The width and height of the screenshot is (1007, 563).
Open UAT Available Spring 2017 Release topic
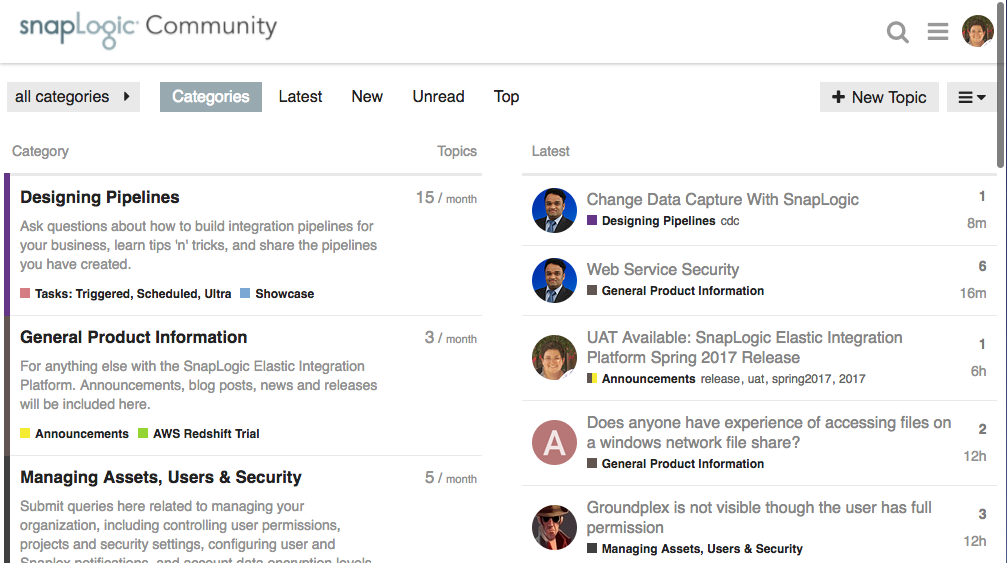coord(744,347)
